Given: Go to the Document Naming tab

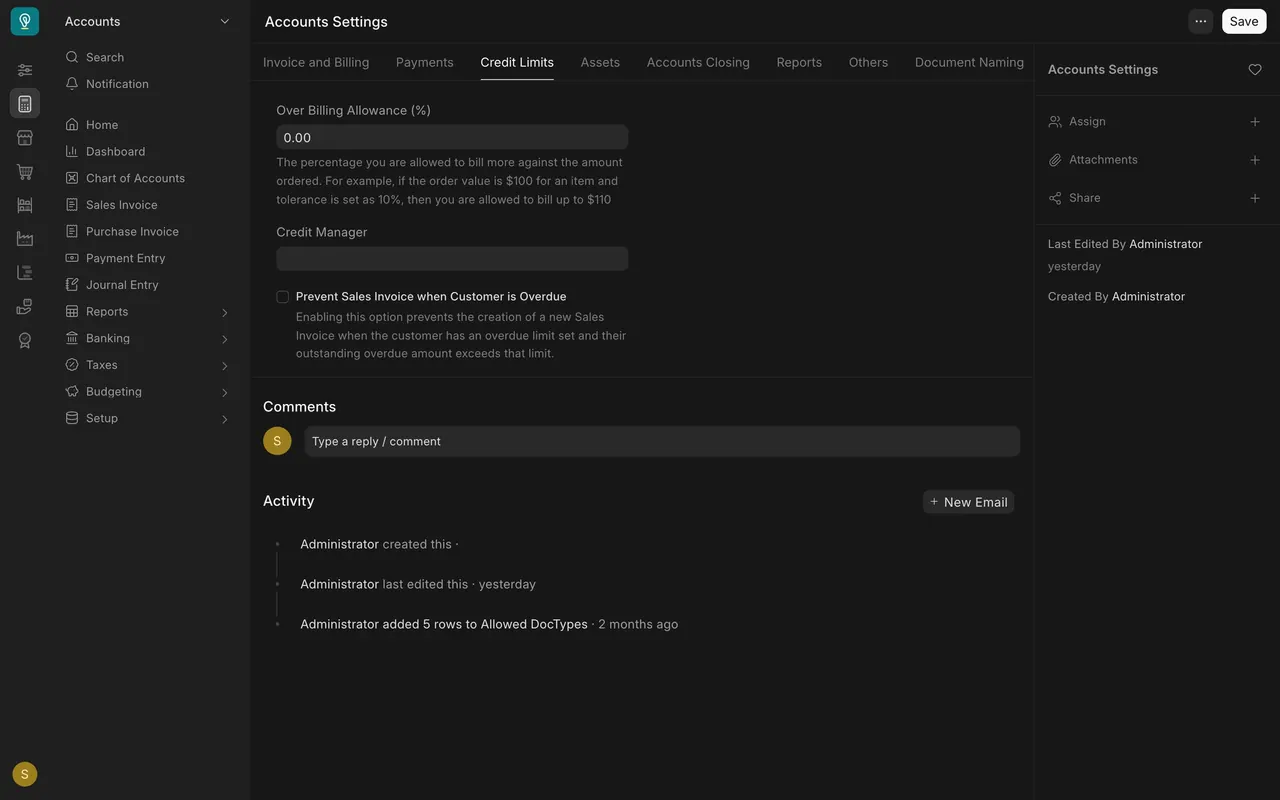Looking at the screenshot, I should 969,62.
